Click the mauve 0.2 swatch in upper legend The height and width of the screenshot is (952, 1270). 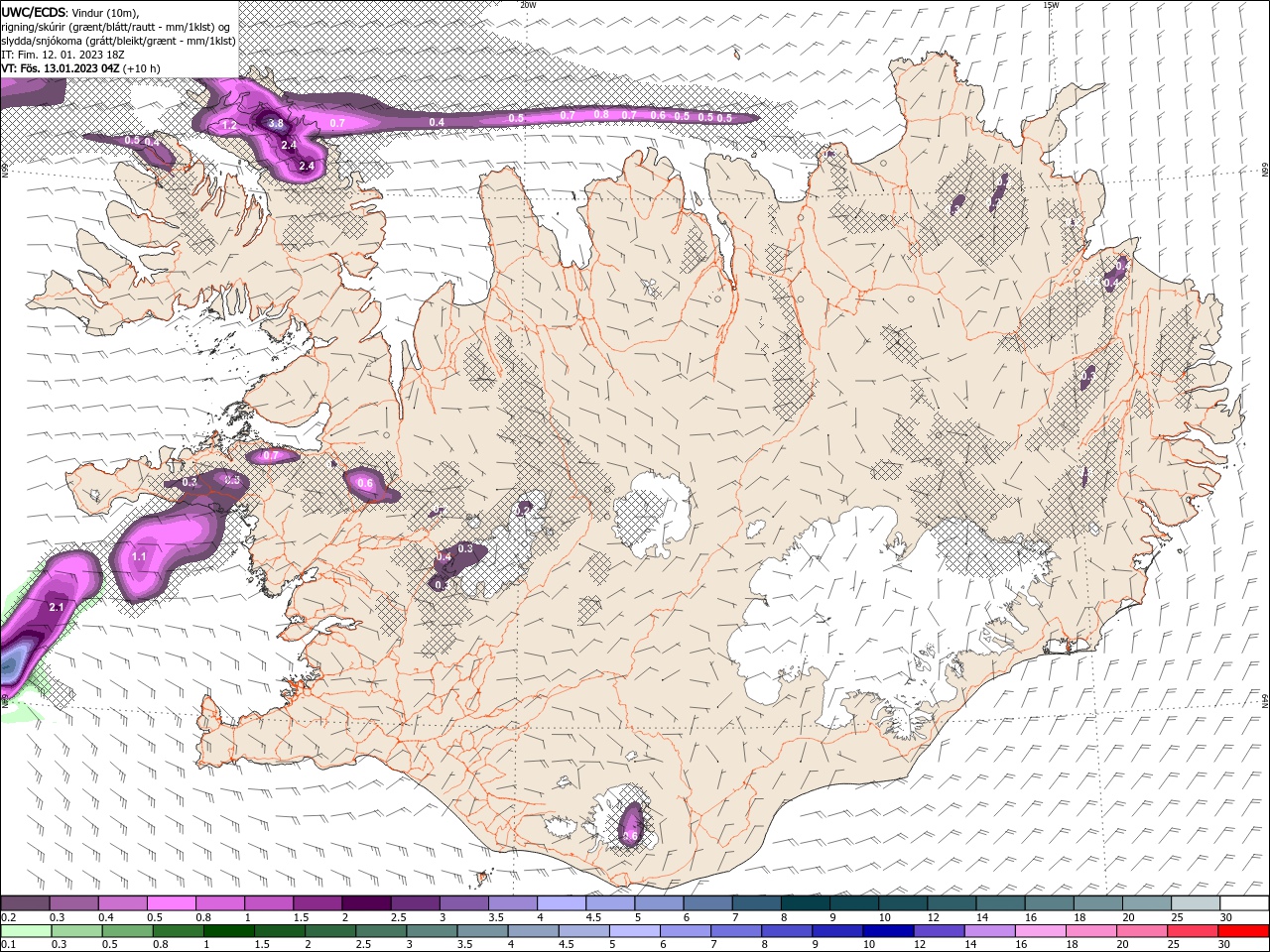click(x=25, y=903)
